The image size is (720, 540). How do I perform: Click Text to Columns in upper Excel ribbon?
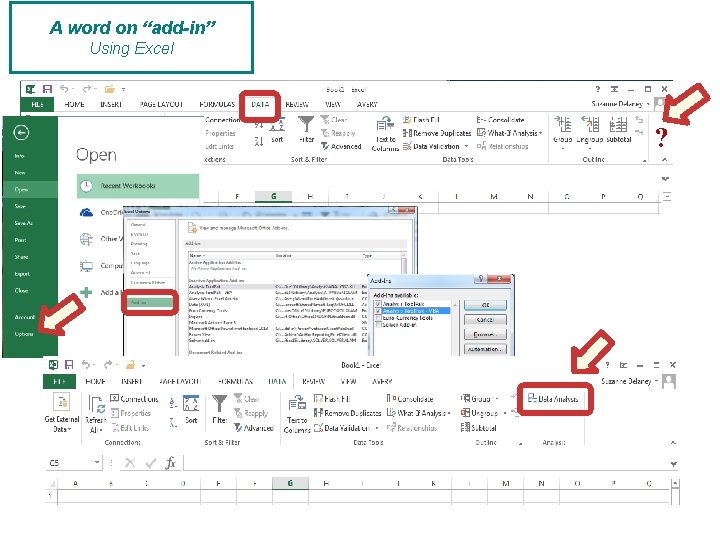[385, 134]
